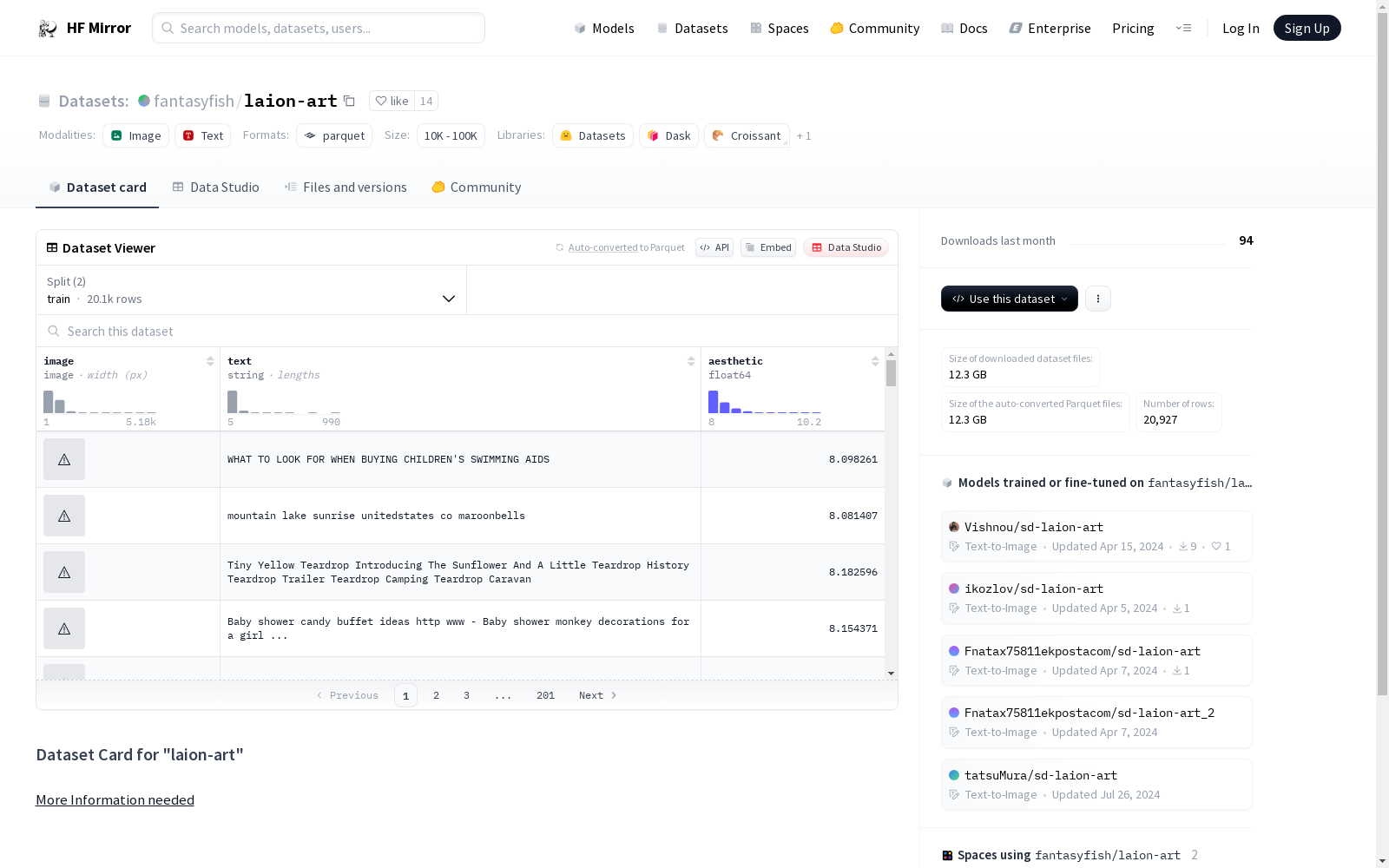Click the HF Mirror logo icon
This screenshot has width=1389, height=868.
tap(48, 29)
